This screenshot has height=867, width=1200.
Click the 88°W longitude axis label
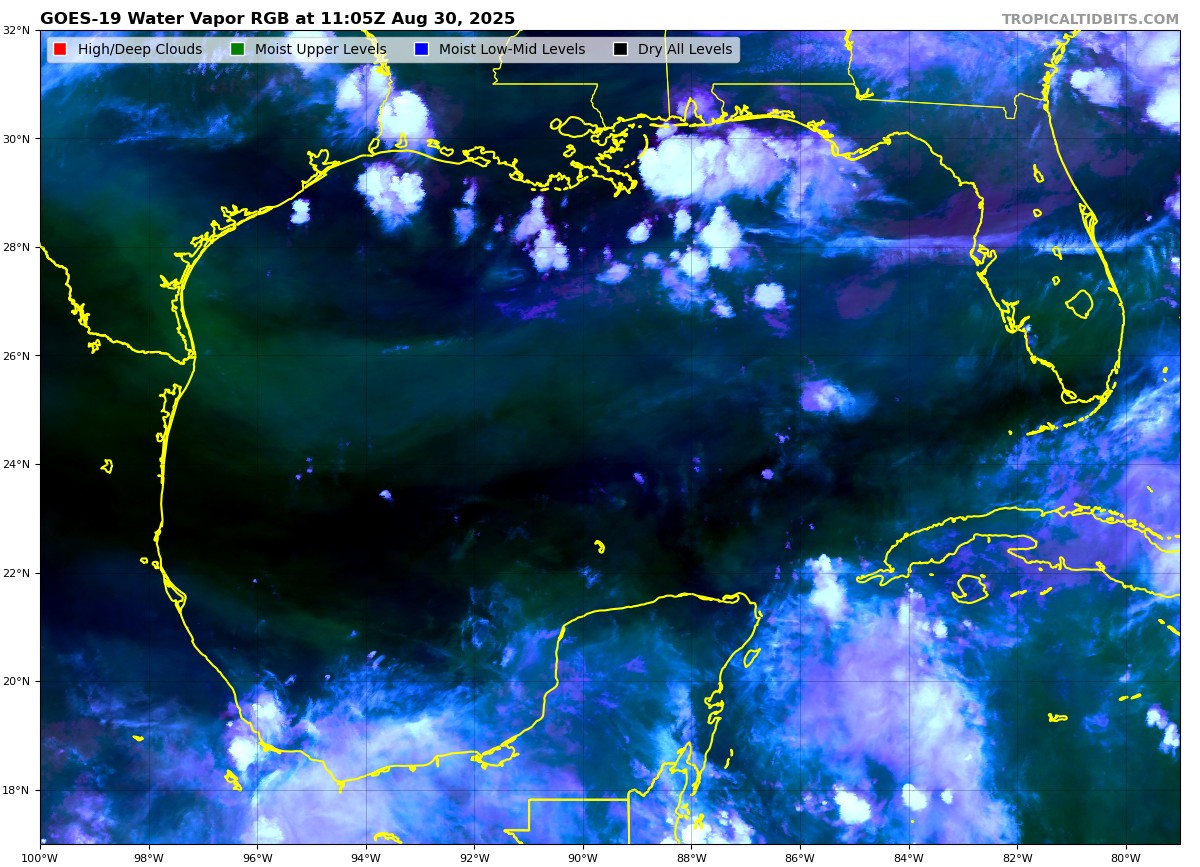[691, 857]
